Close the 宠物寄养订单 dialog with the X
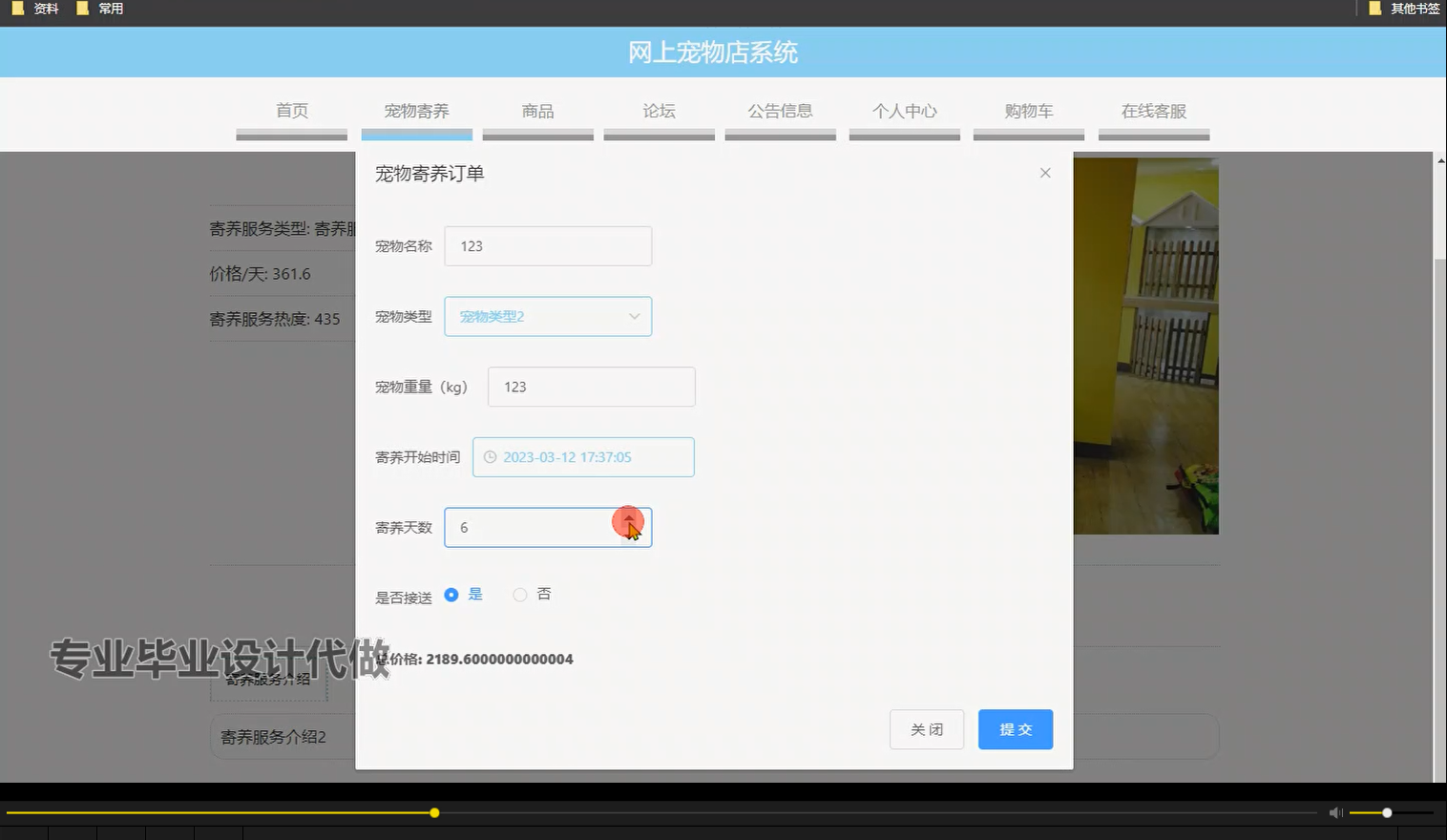This screenshot has width=1447, height=840. coord(1045,173)
